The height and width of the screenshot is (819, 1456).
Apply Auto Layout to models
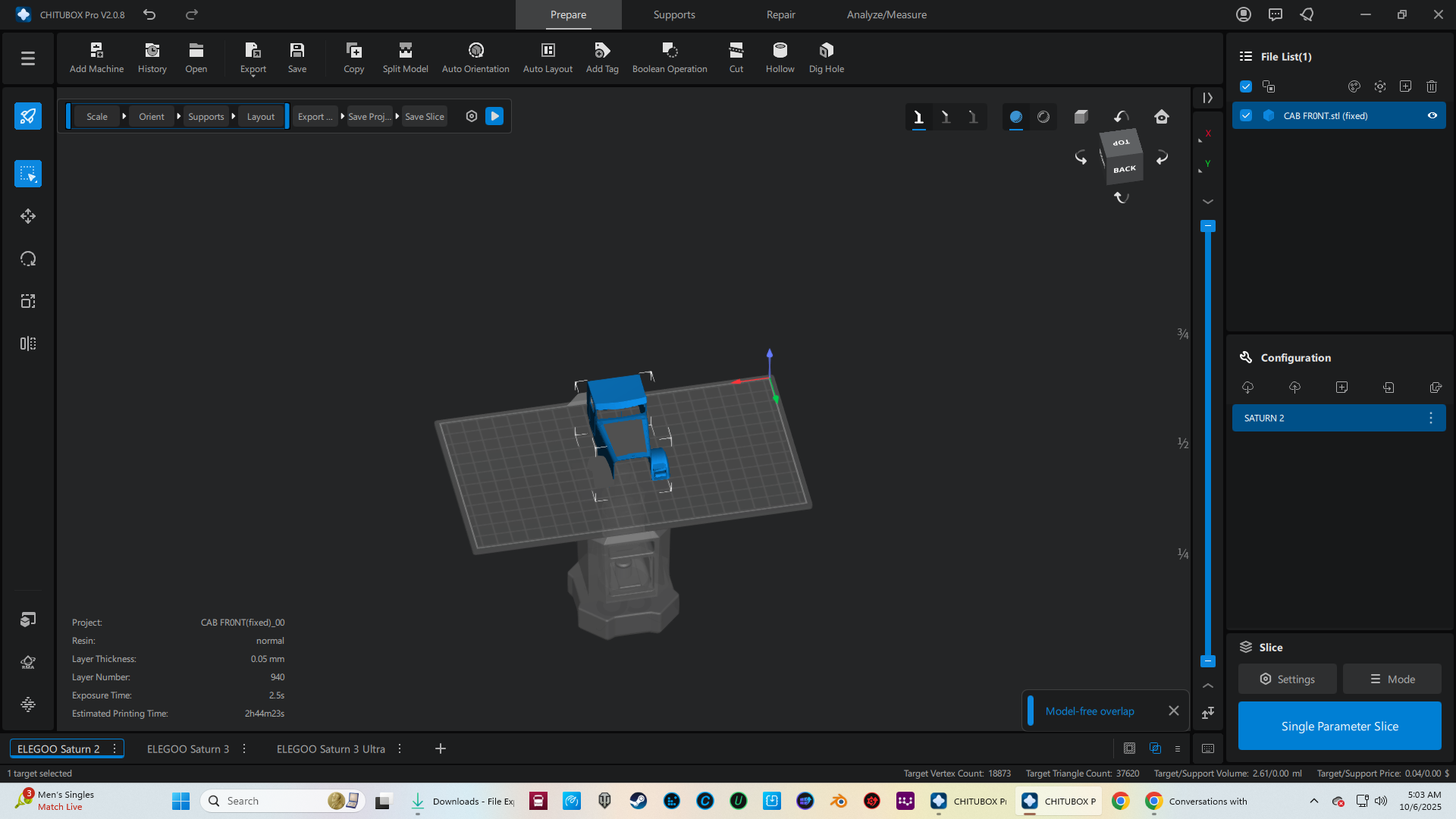click(x=548, y=58)
